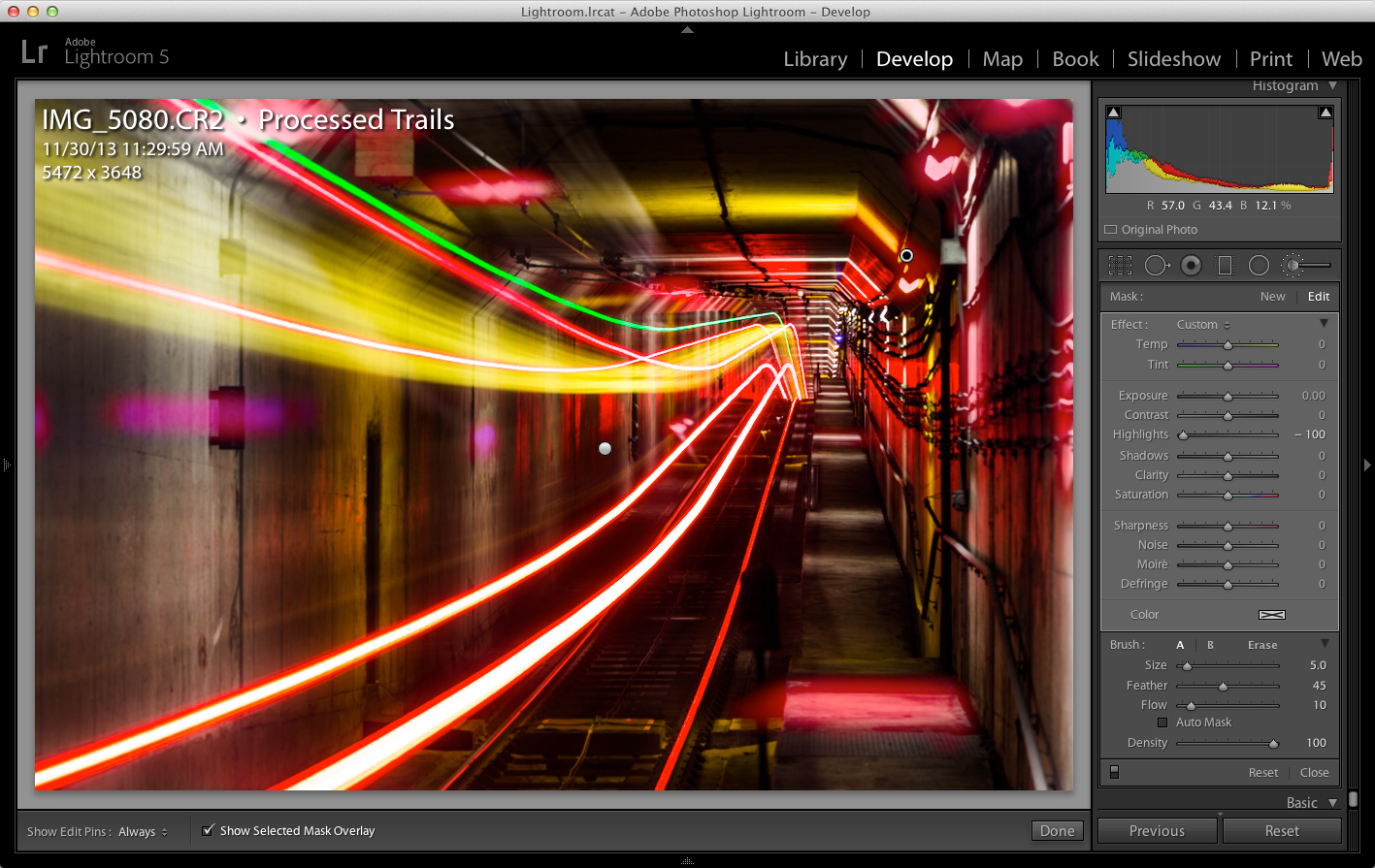This screenshot has width=1375, height=868.
Task: Toggle the adjustment brush on/off switch at panel bottom
Action: [x=1114, y=772]
